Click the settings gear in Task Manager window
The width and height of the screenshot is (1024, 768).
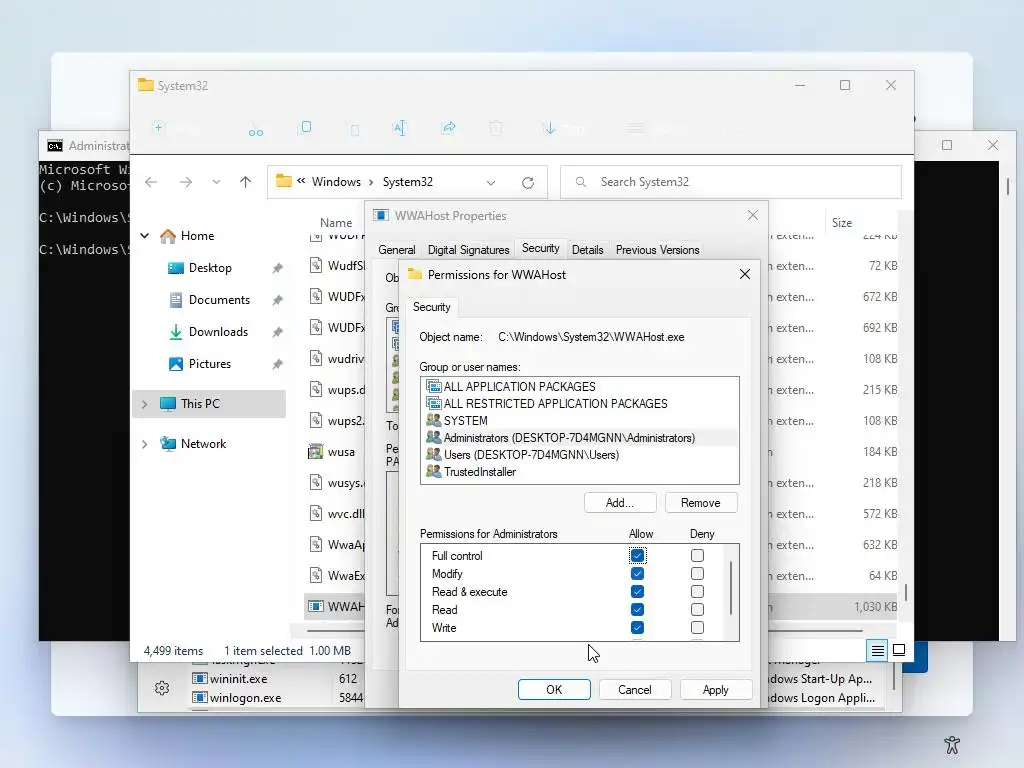coord(162,688)
